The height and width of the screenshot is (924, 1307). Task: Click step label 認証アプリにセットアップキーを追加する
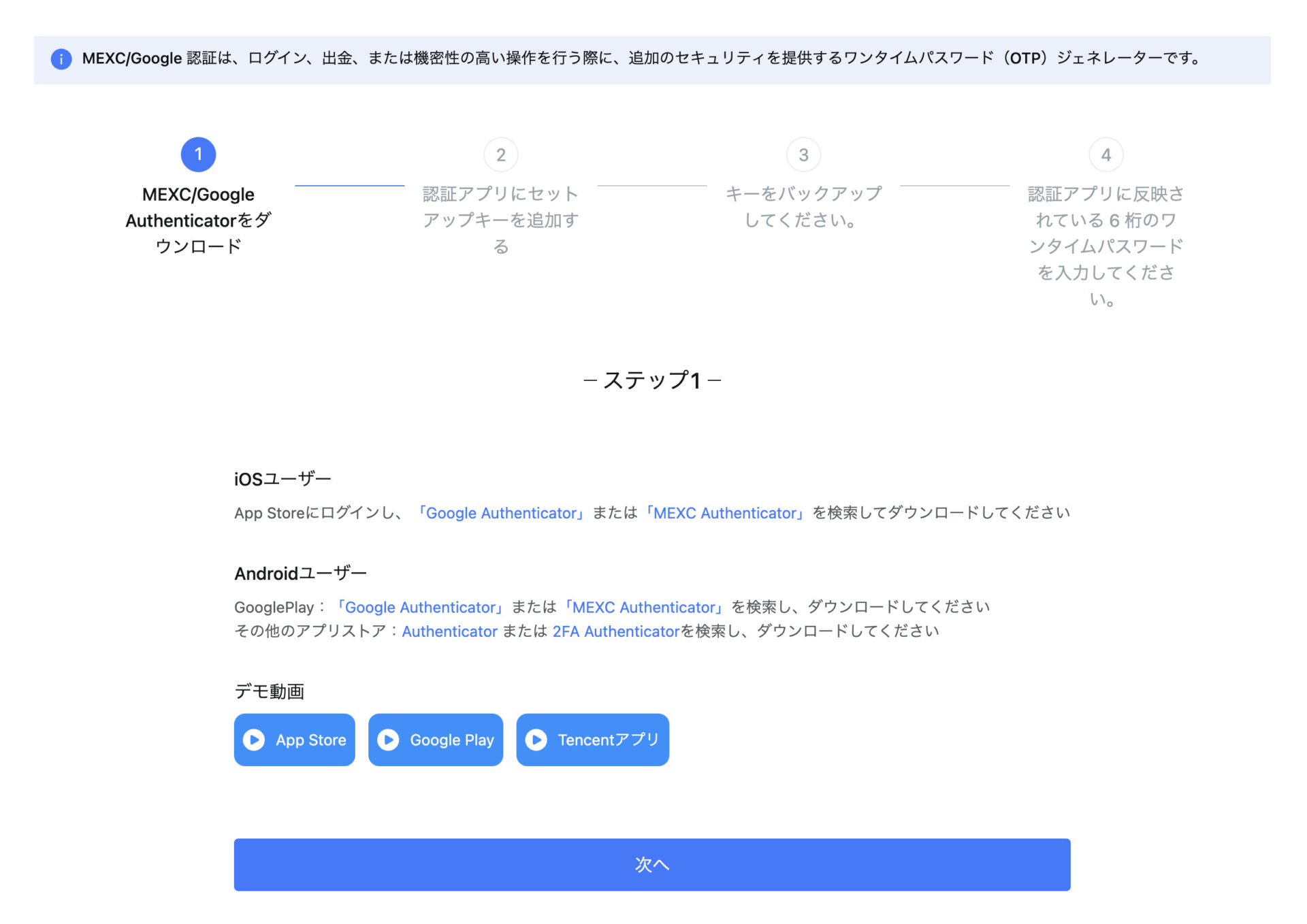(x=501, y=220)
